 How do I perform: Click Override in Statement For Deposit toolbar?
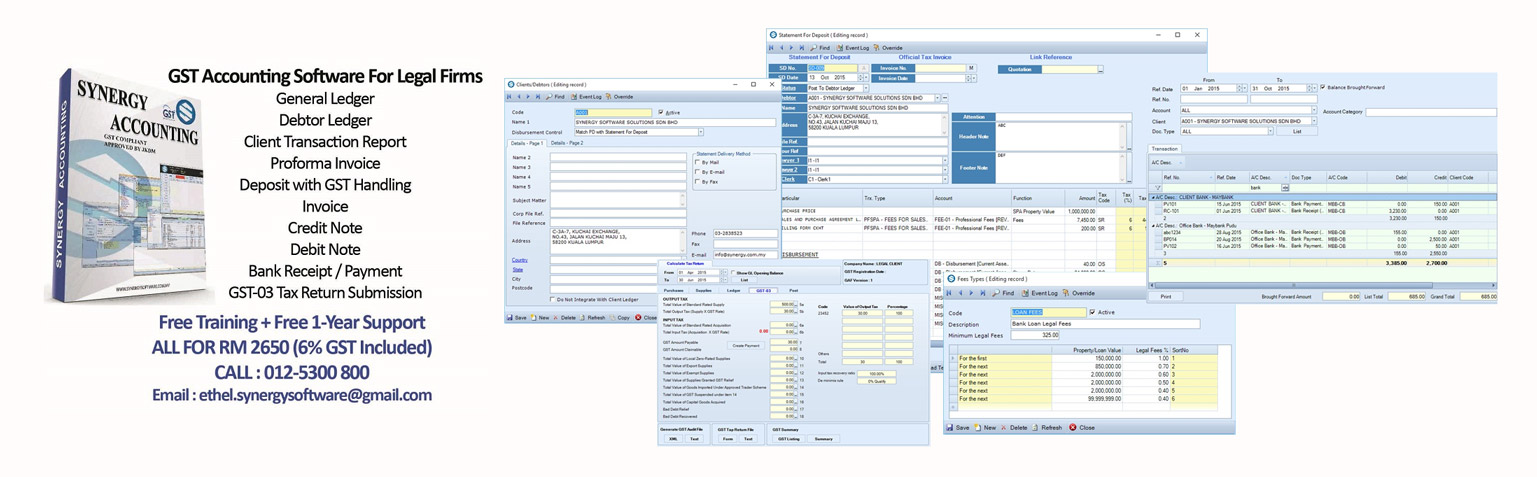coord(888,48)
